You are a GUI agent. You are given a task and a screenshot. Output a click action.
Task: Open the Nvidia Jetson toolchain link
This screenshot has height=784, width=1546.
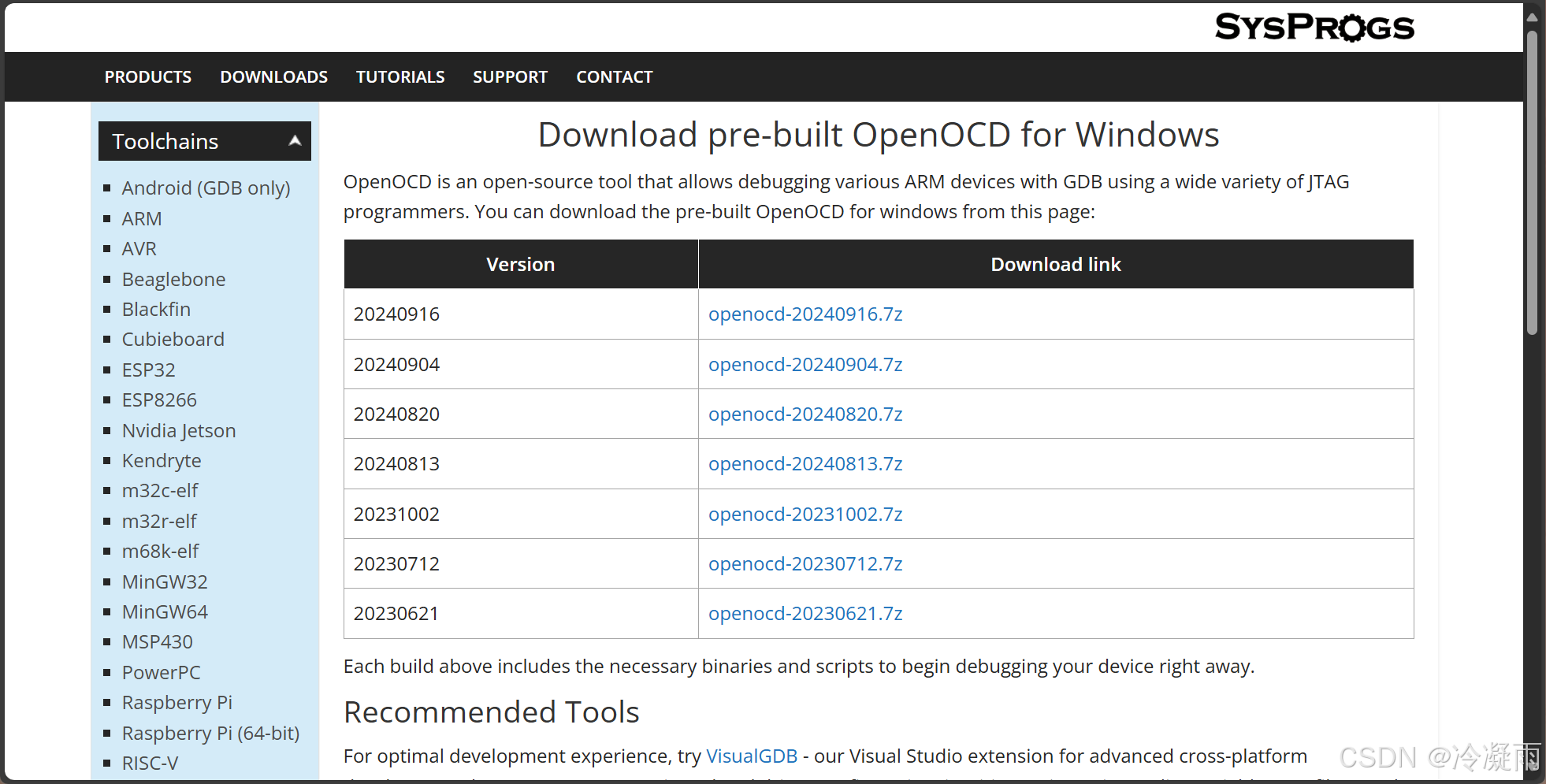point(179,431)
